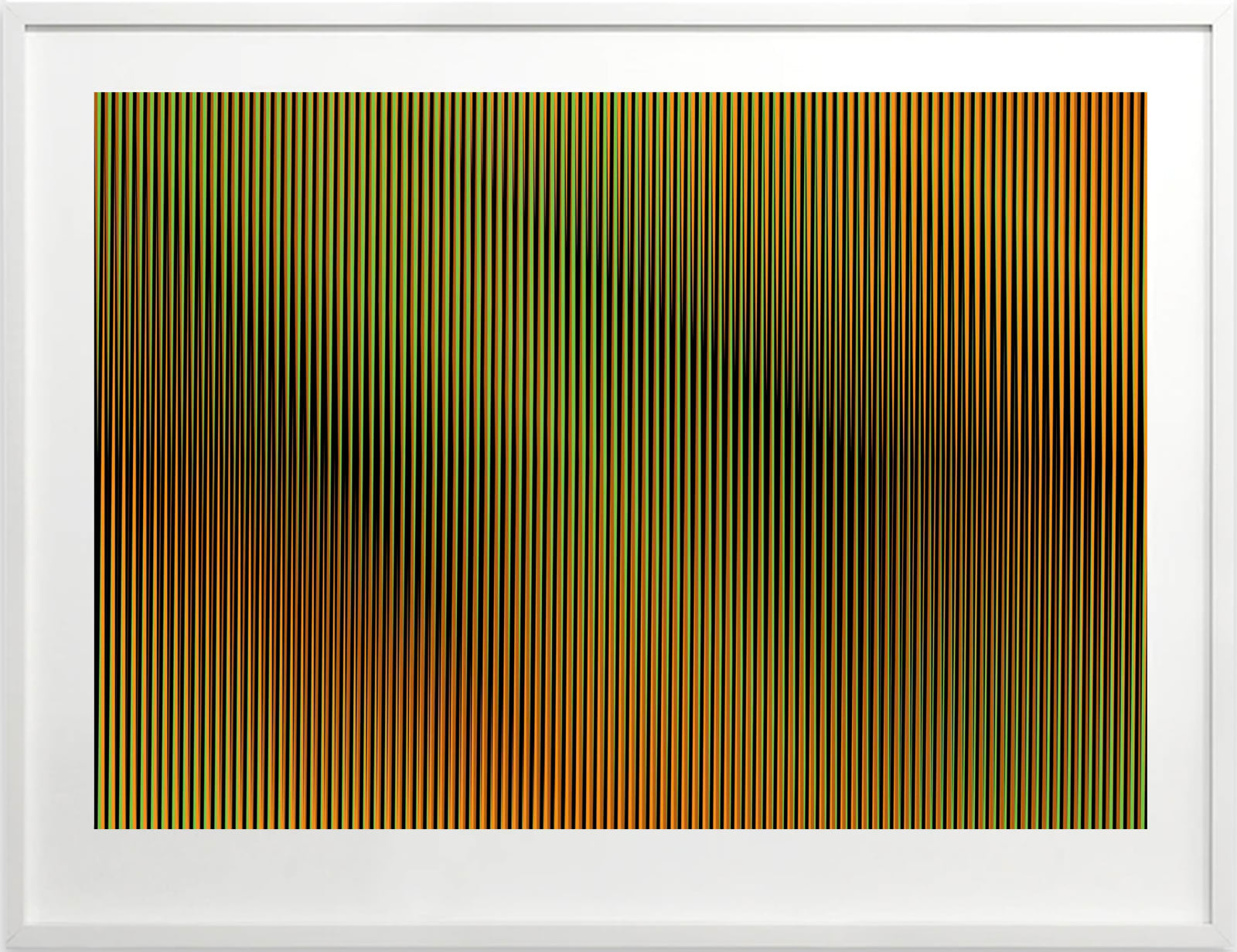Click the white mat above the artwork
The height and width of the screenshot is (952, 1237).
618,62
